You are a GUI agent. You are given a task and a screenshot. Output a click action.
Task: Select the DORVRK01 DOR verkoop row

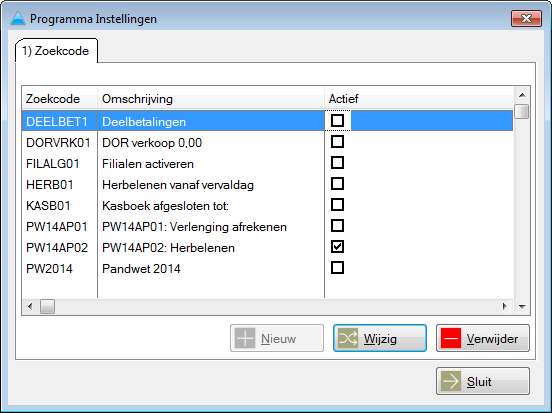[268, 143]
